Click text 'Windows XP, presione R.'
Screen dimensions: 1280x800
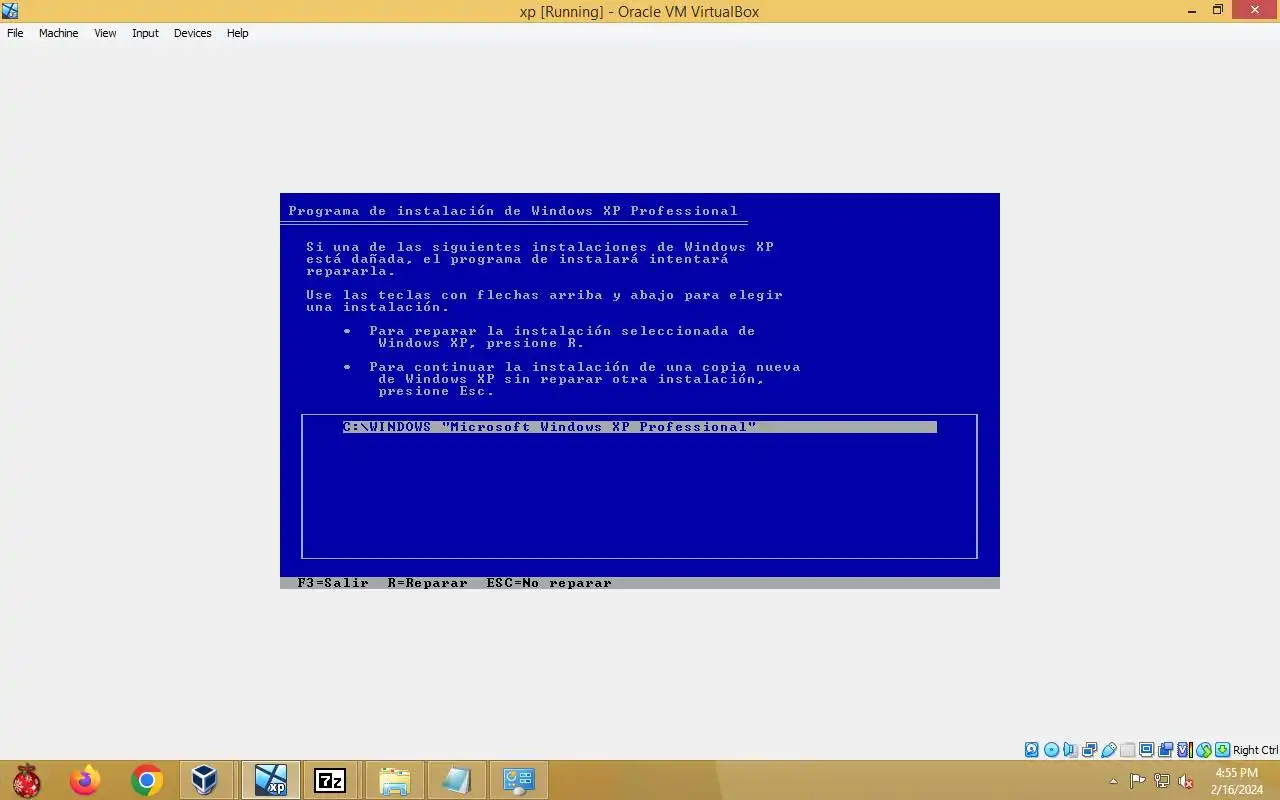tap(481, 343)
